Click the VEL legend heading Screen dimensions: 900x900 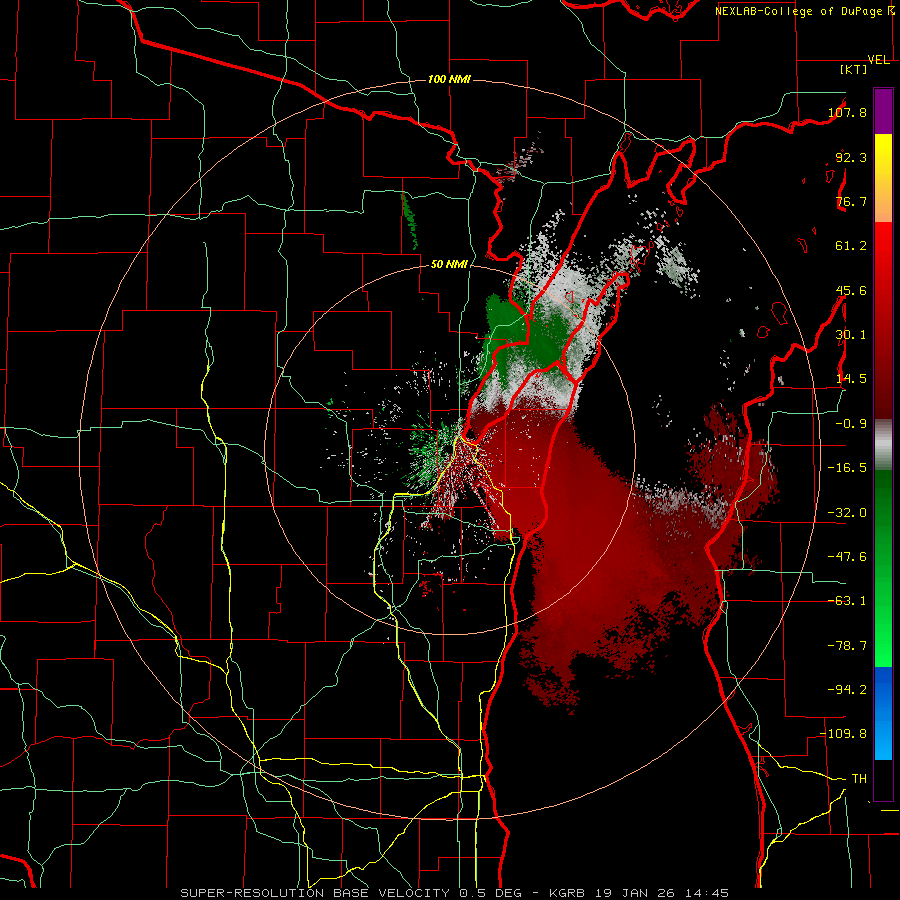coord(879,60)
